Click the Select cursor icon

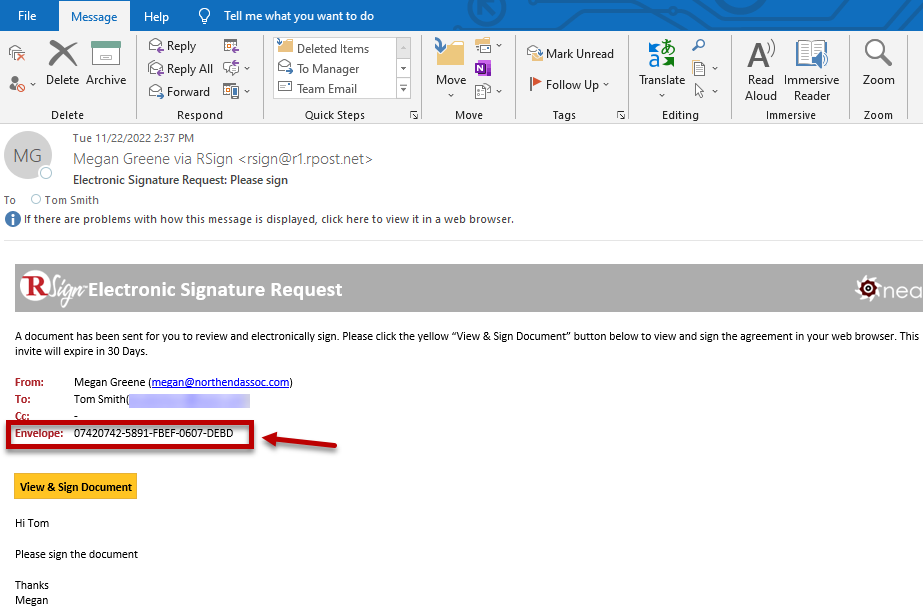[699, 91]
